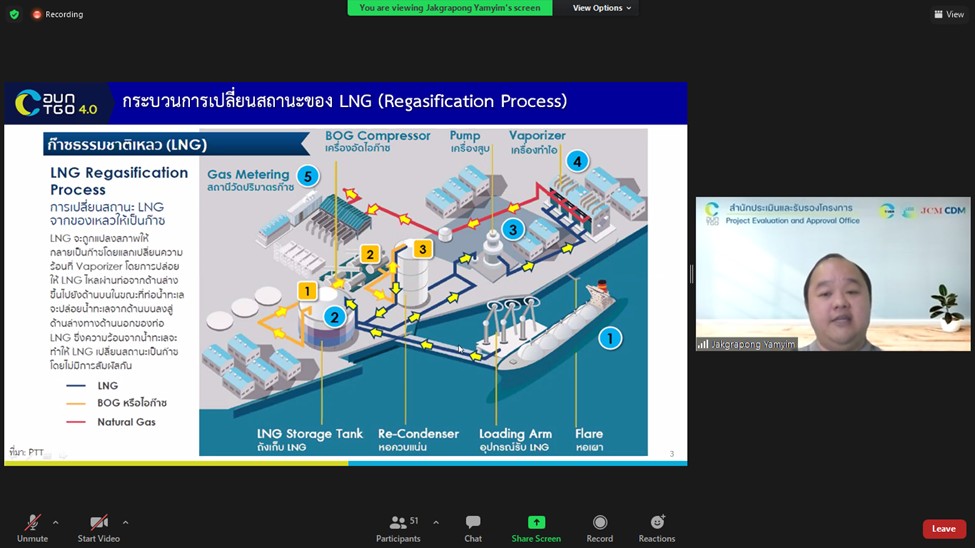The width and height of the screenshot is (975, 548).
Task: Select Jakgrapong Yamyim's video thumbnail
Action: coord(833,274)
